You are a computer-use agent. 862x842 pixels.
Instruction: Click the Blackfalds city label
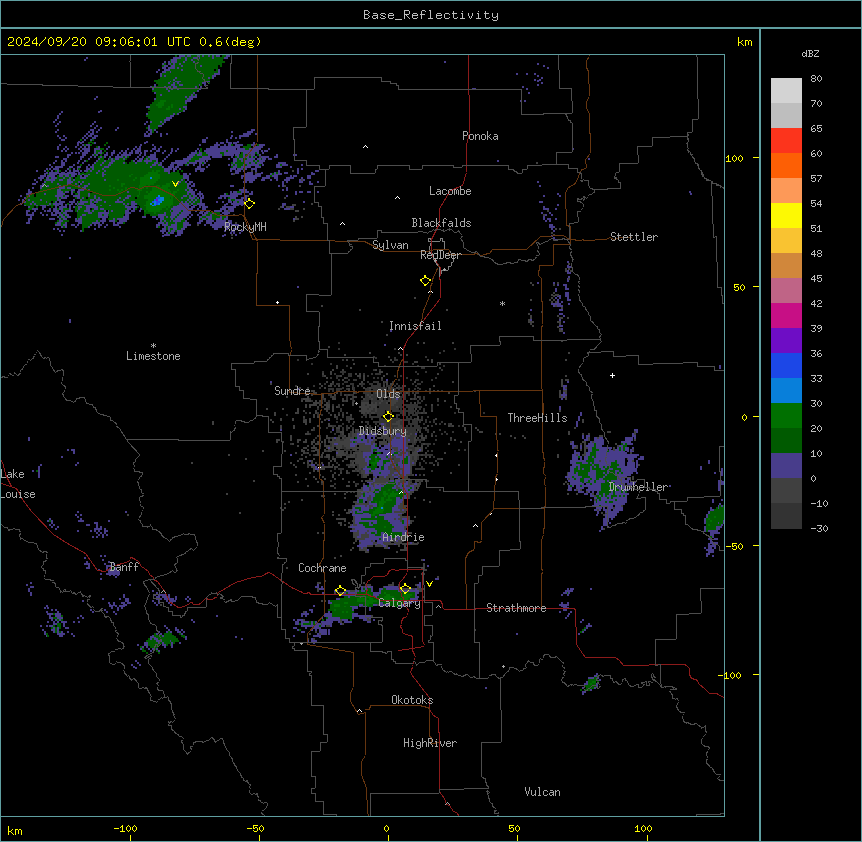(x=441, y=223)
